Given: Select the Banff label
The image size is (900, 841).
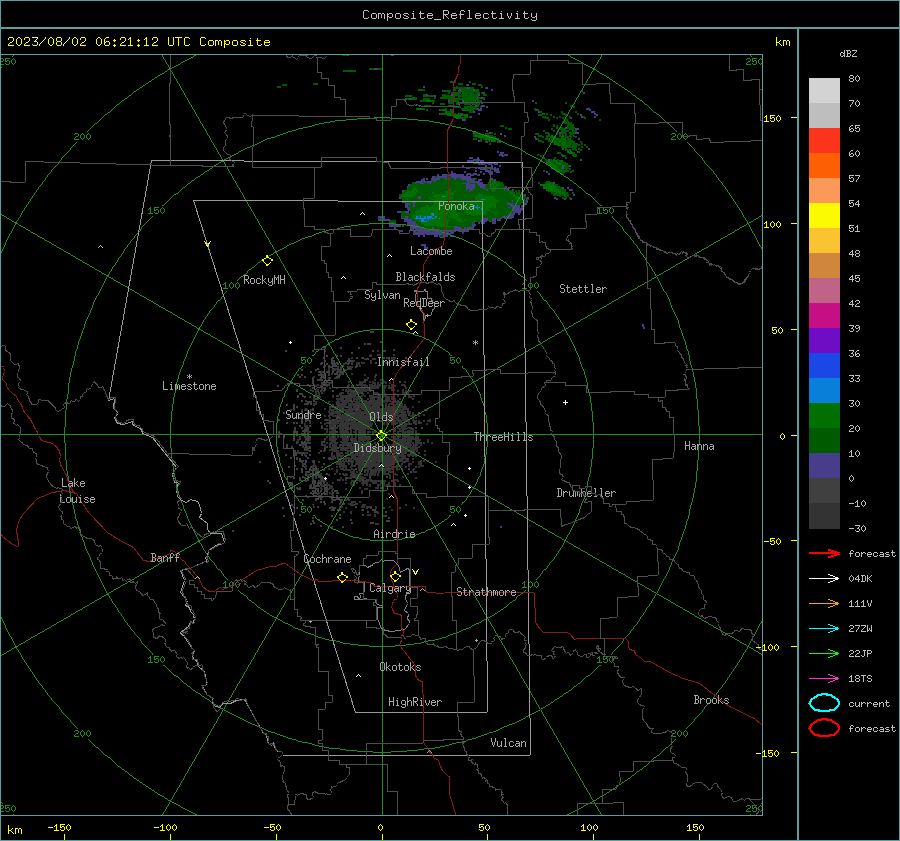Looking at the screenshot, I should [165, 557].
